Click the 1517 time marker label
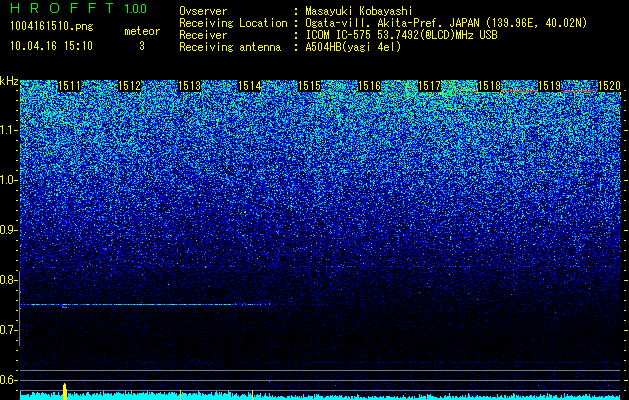The image size is (629, 400). tap(430, 86)
